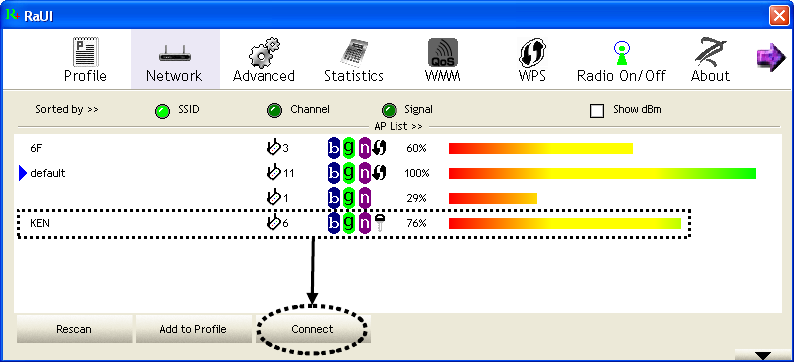
Task: Open the Statistics calculator icon
Action: [353, 52]
